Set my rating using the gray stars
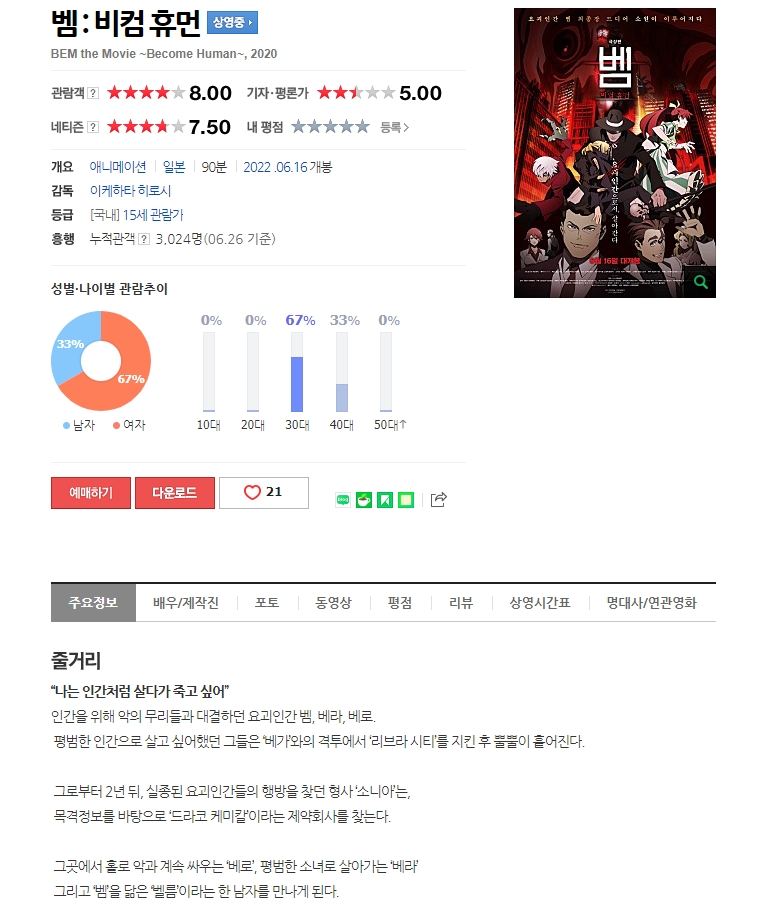 330,126
